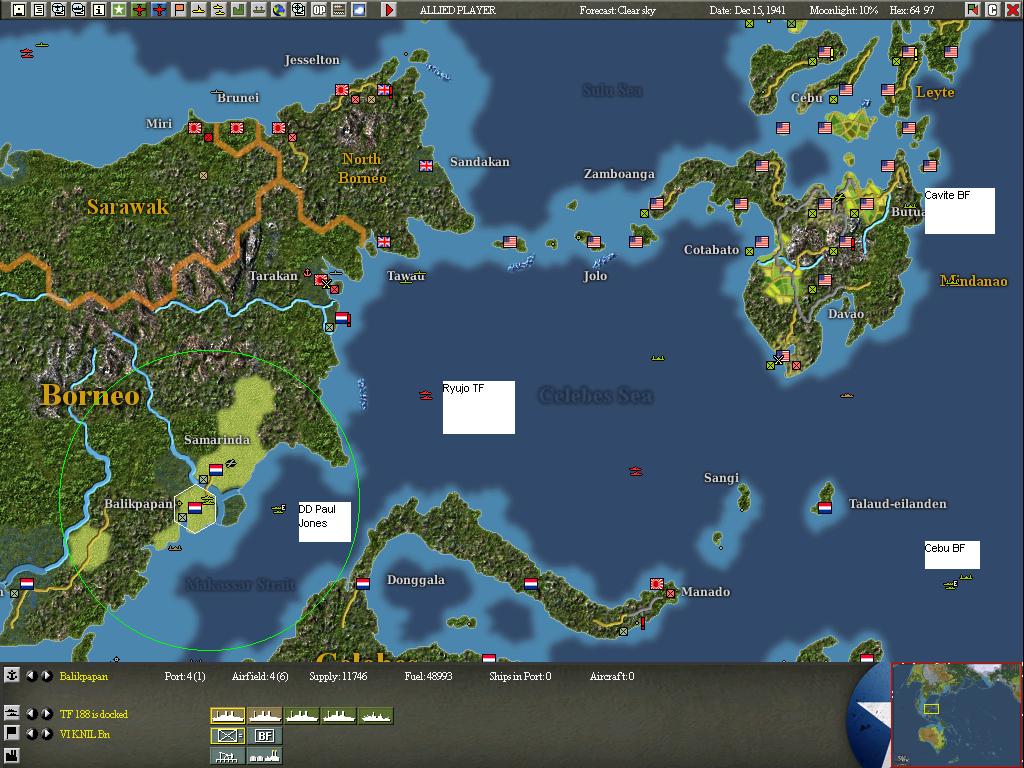
Task: Open the VI KNIL Bn unit link
Action: 85,735
